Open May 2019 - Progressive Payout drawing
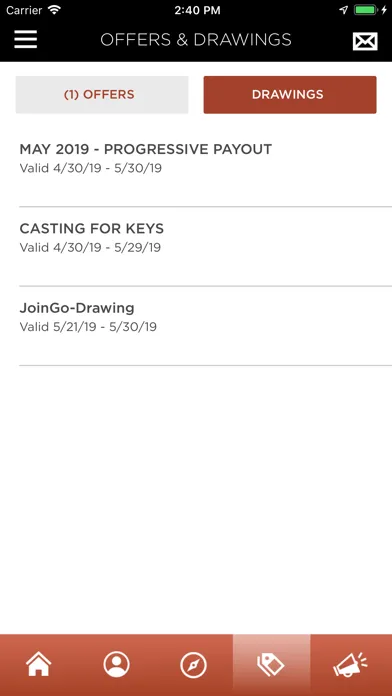392x696 pixels. point(205,167)
